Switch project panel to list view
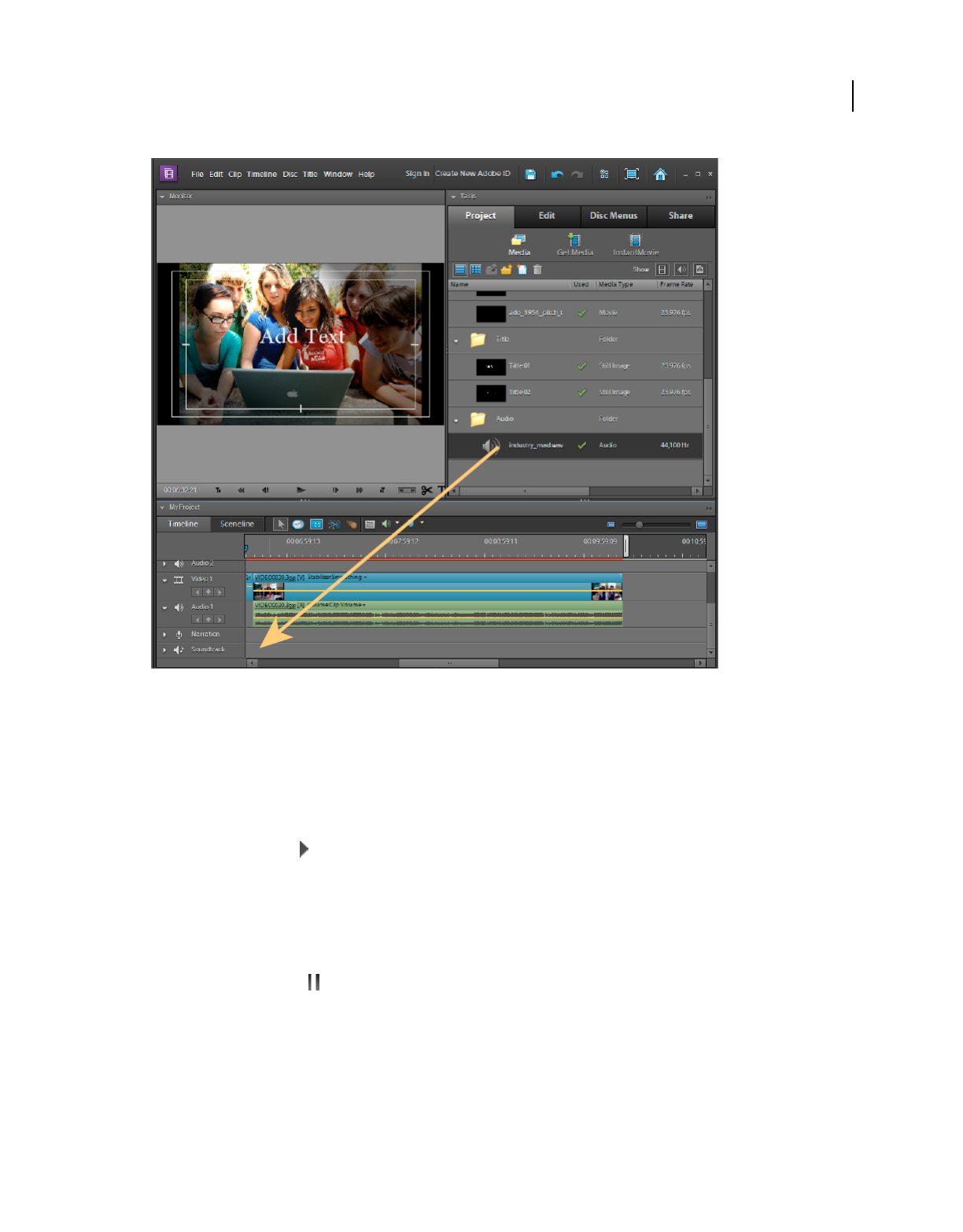Viewport: 963px width, 1232px height. click(x=461, y=269)
